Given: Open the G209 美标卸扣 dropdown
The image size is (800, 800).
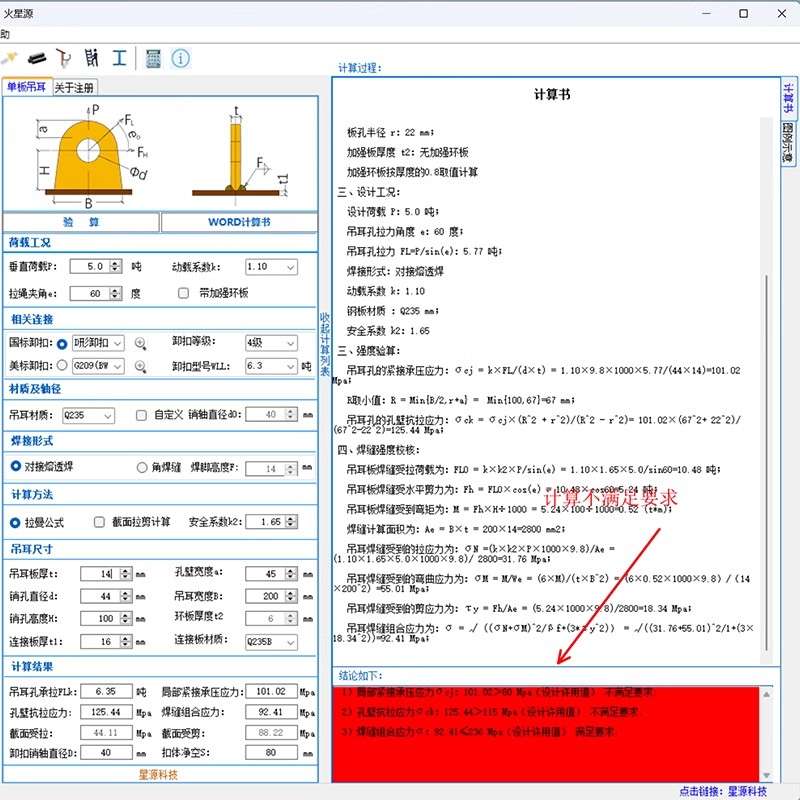Looking at the screenshot, I should (98, 366).
